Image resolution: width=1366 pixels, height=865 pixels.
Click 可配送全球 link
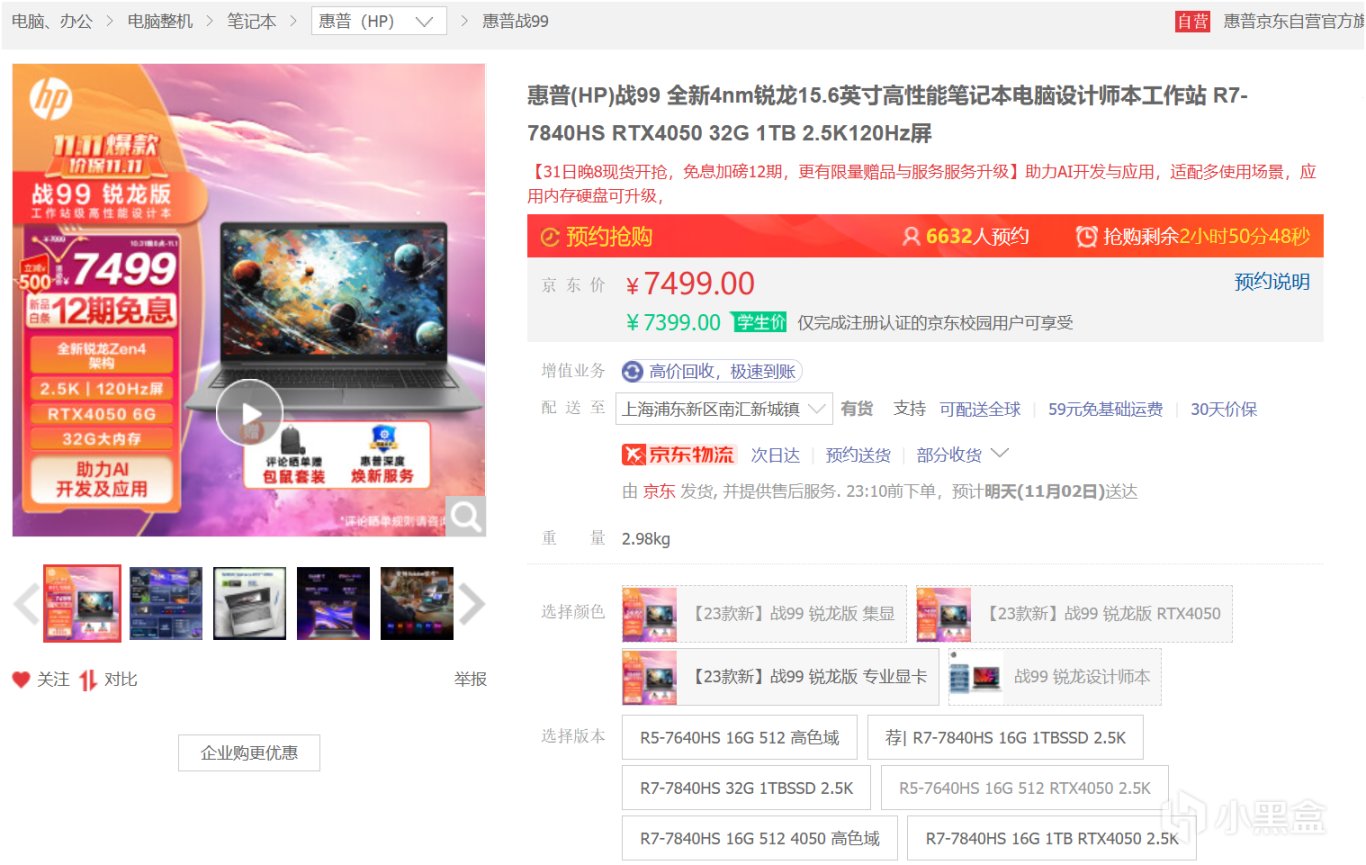click(x=980, y=409)
